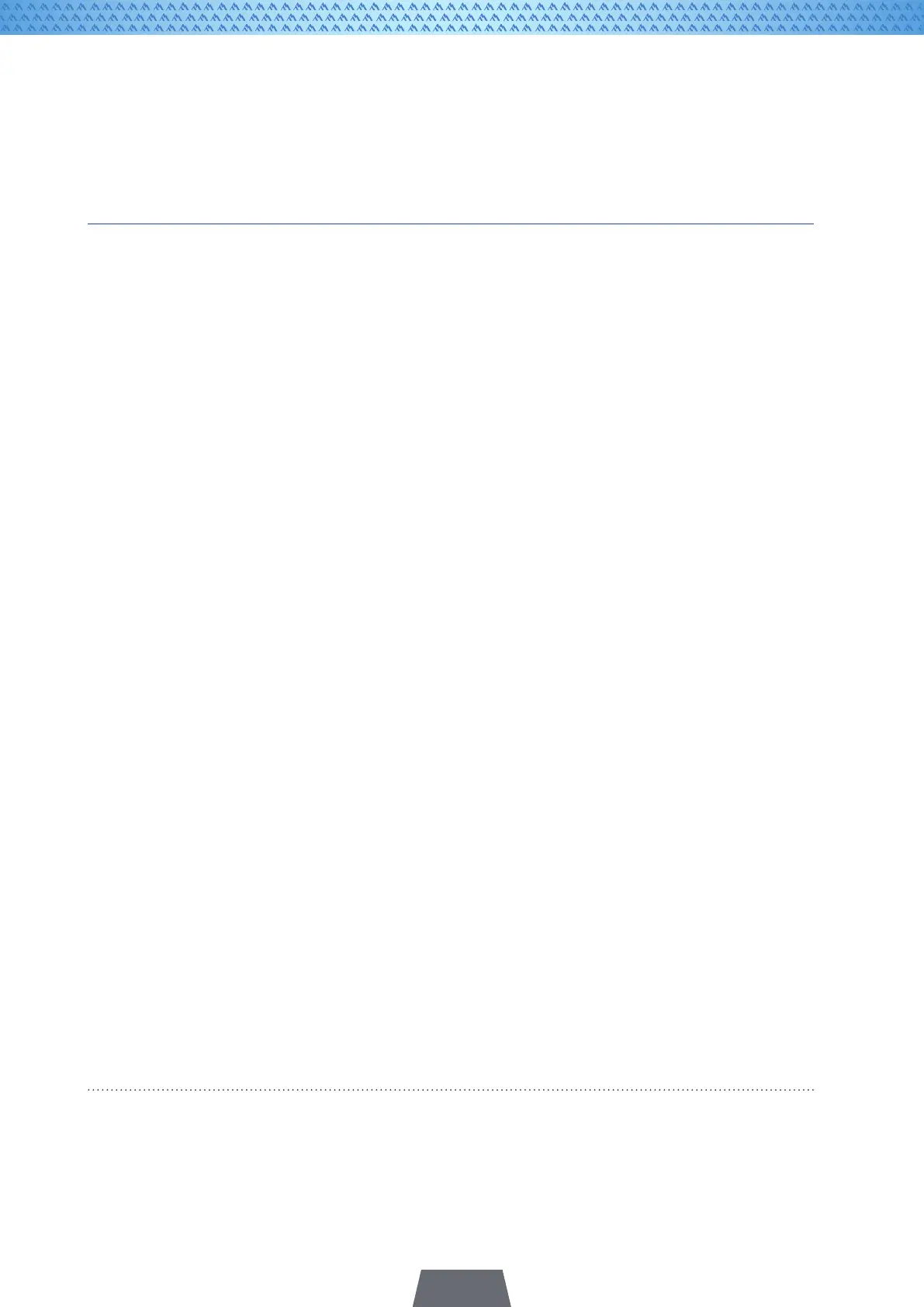Click the left end of the dotted divider
Image resolution: width=924 pixels, height=1307 pixels.
[91, 1090]
